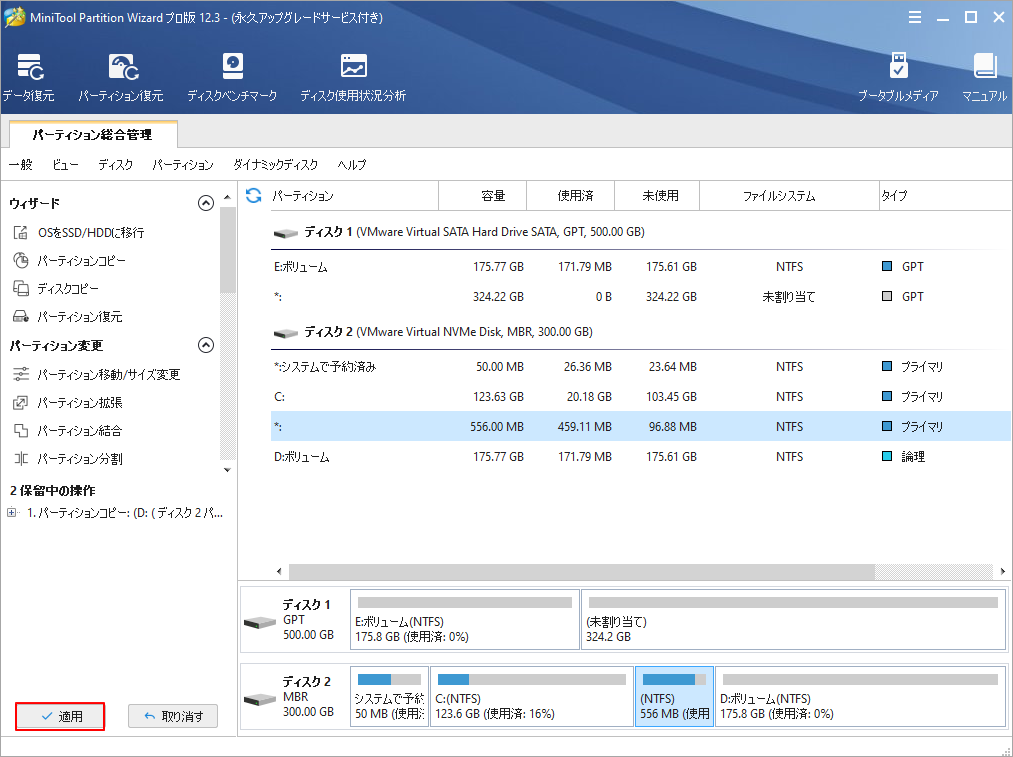Choose パーティション分割
The image size is (1013, 757).
click(67, 459)
